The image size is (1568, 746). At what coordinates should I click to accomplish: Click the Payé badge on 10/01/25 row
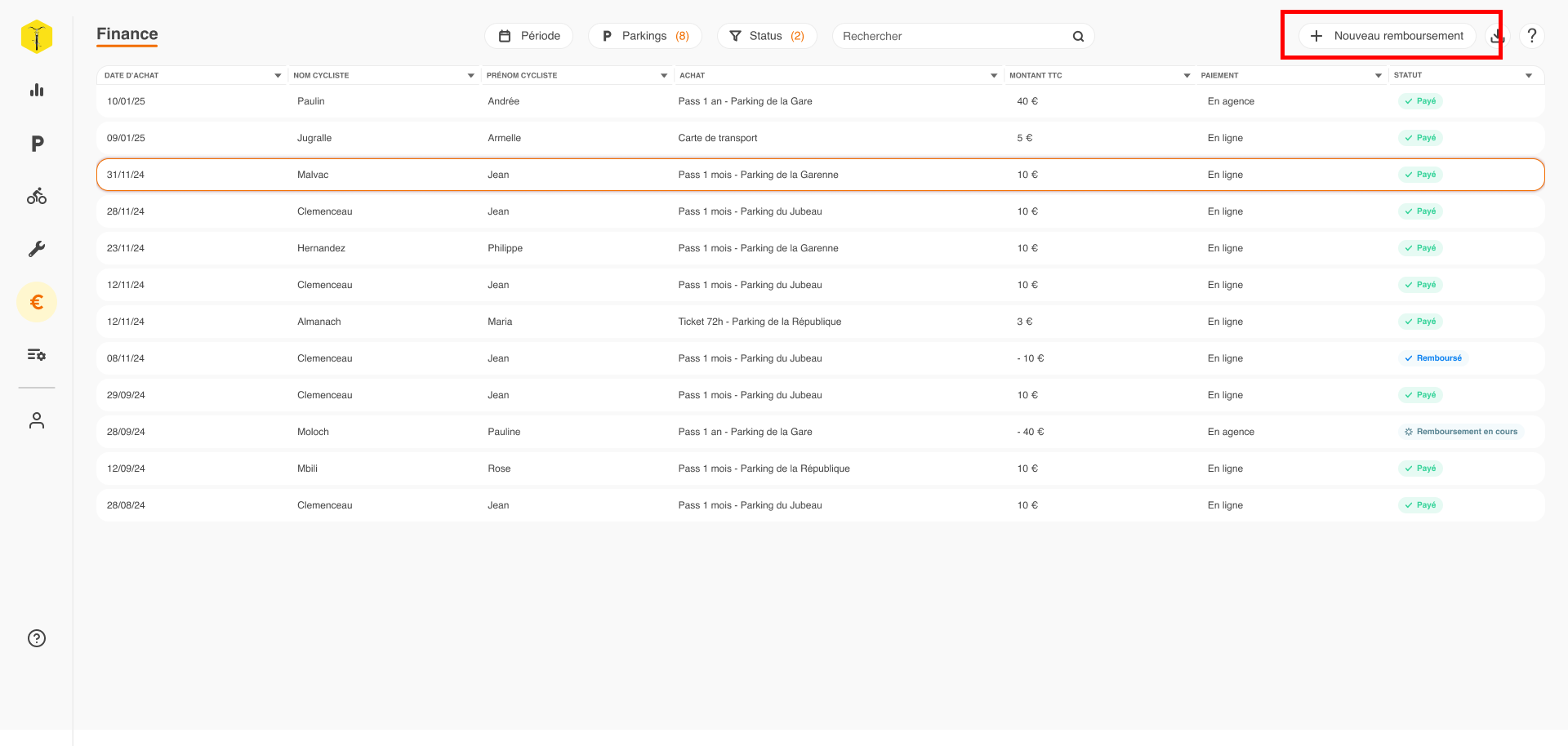pos(1420,101)
